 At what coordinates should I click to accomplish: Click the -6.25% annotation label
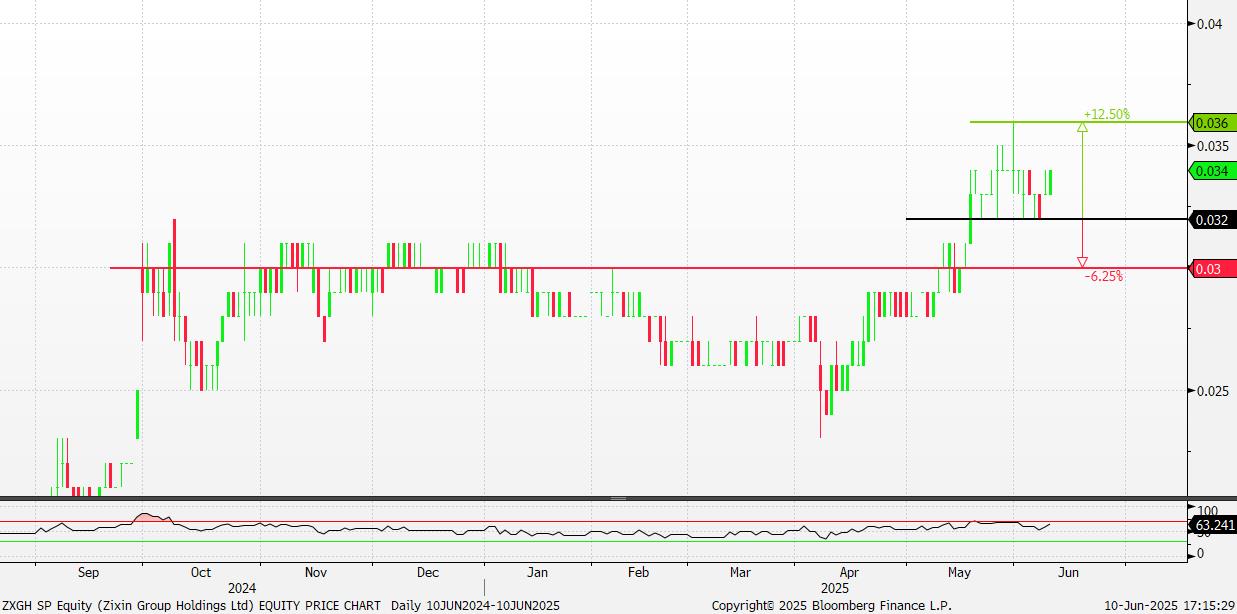pyautogui.click(x=1103, y=277)
